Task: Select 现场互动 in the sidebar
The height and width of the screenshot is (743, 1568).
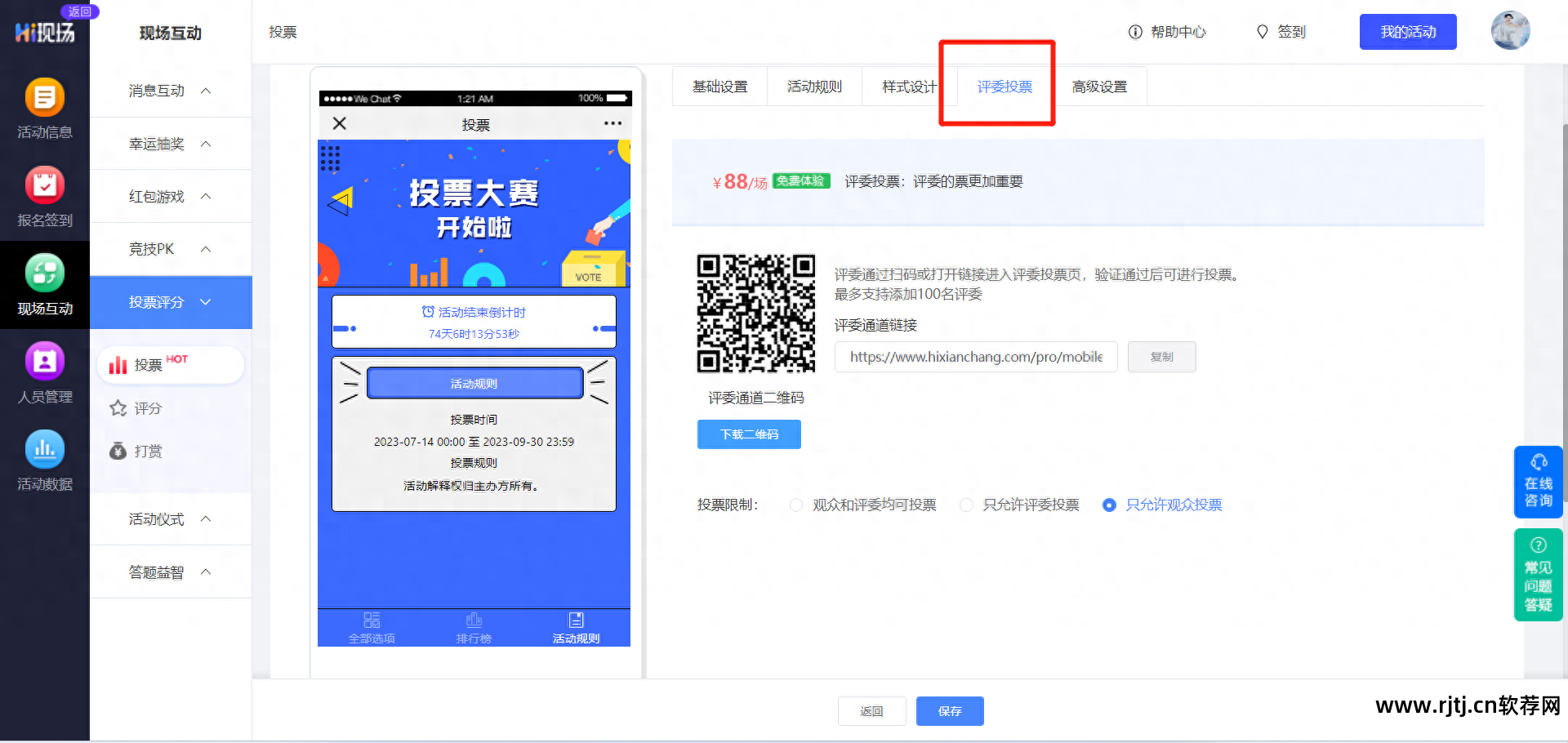Action: pos(45,285)
